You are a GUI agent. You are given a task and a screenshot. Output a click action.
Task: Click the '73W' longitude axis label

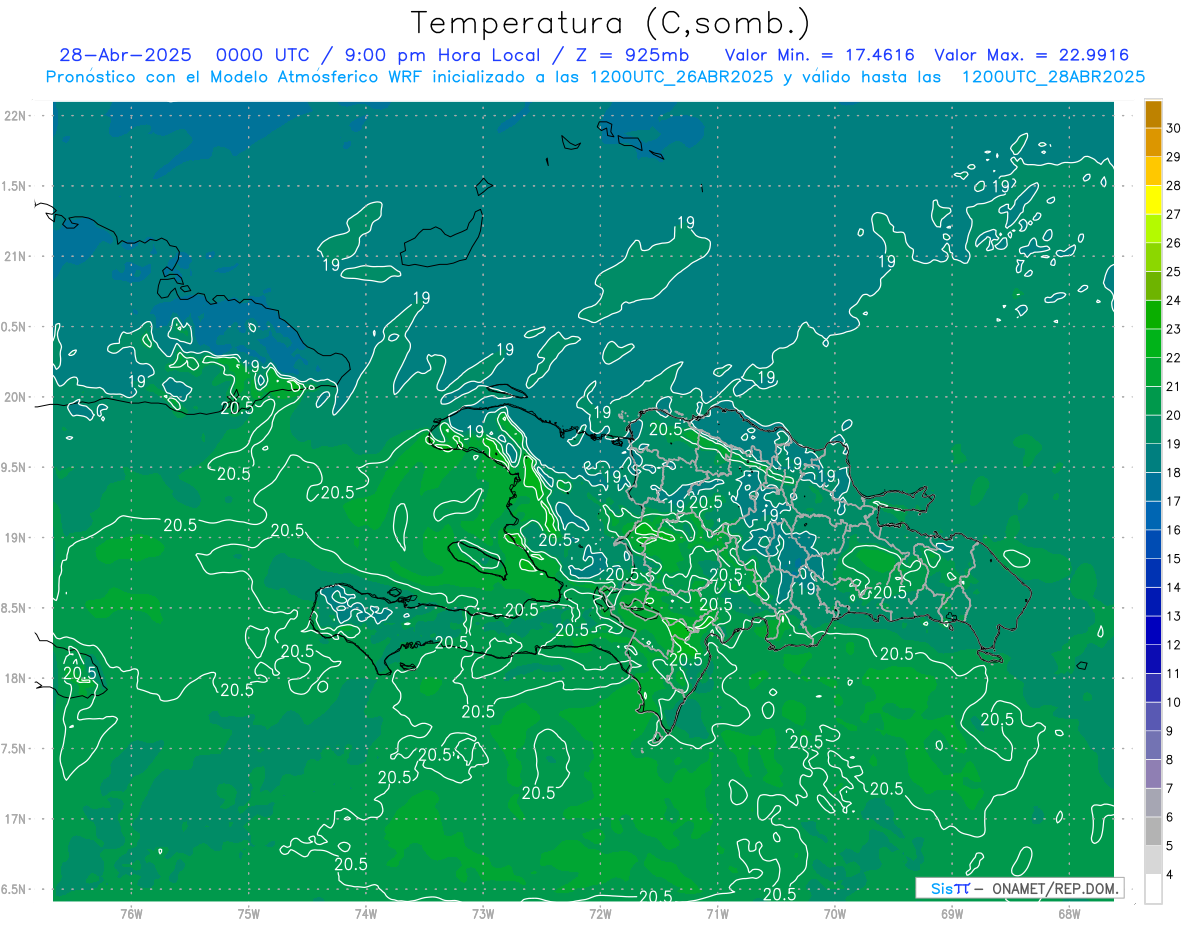(483, 913)
